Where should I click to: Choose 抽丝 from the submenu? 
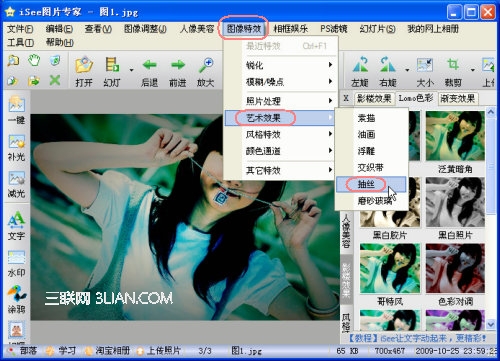[x=371, y=184]
